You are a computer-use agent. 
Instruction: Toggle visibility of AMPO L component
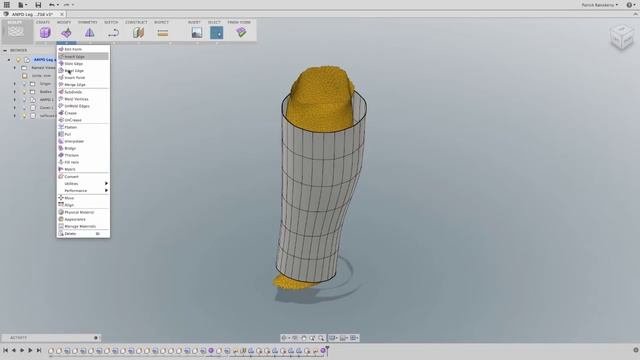[24, 100]
